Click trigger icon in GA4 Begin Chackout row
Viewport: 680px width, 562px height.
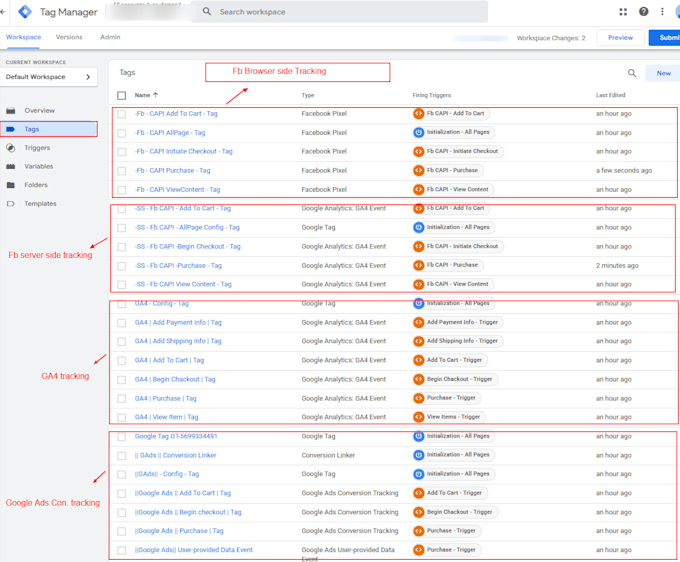pyautogui.click(x=418, y=379)
